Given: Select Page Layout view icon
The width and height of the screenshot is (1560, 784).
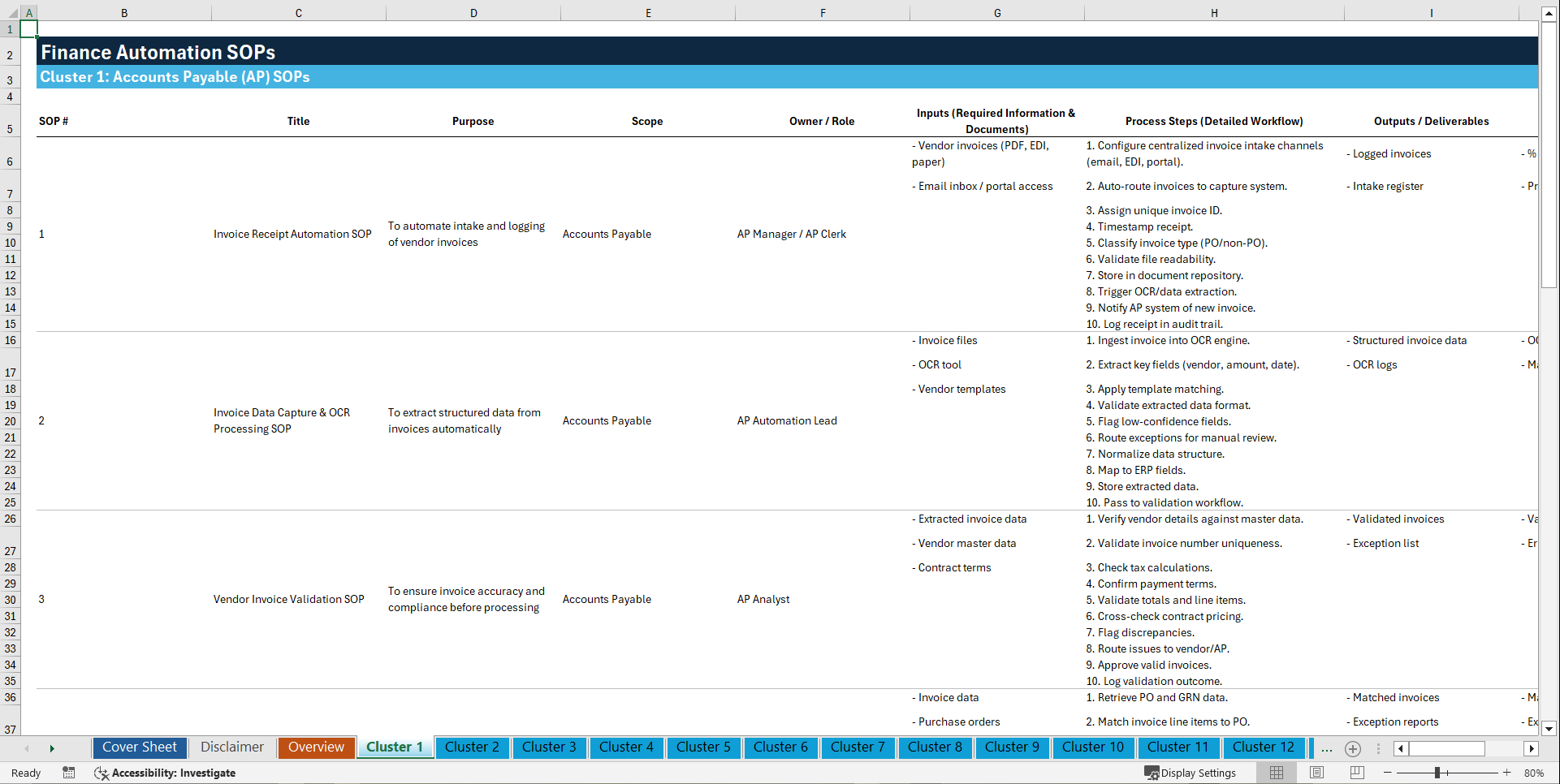Looking at the screenshot, I should click(1316, 773).
